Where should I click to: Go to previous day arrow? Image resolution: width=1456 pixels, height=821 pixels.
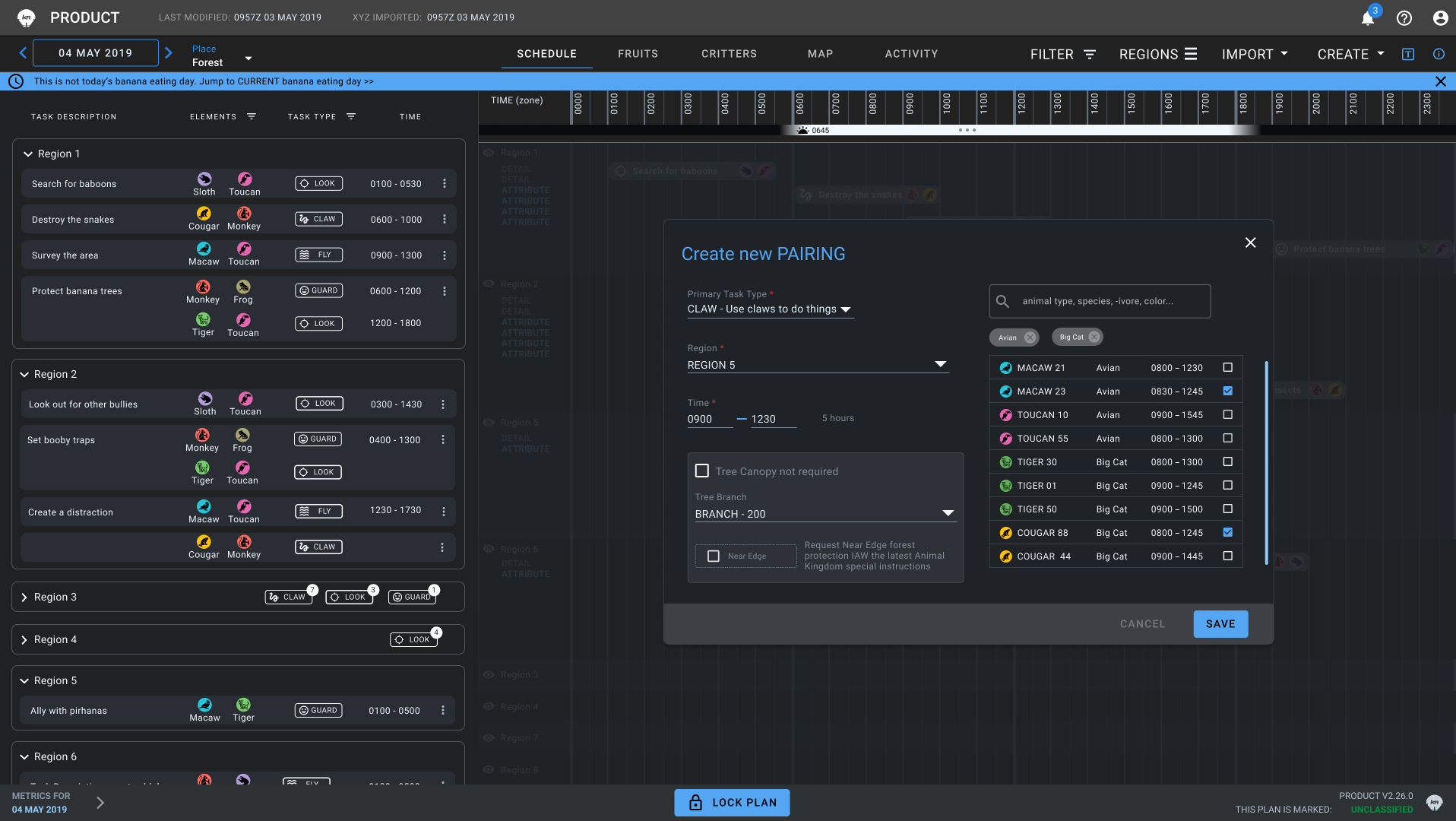[x=23, y=52]
